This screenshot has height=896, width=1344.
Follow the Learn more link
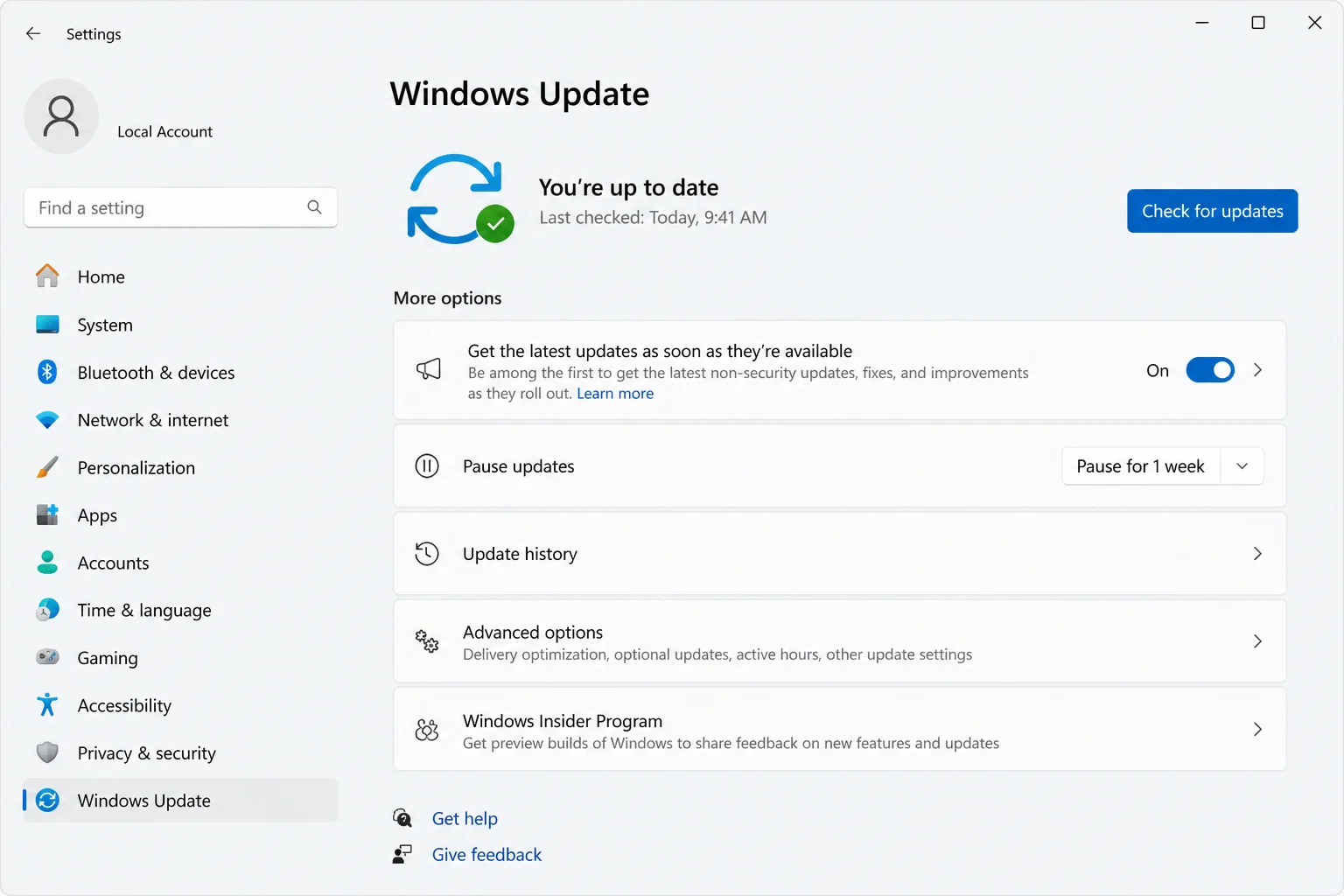pos(615,394)
